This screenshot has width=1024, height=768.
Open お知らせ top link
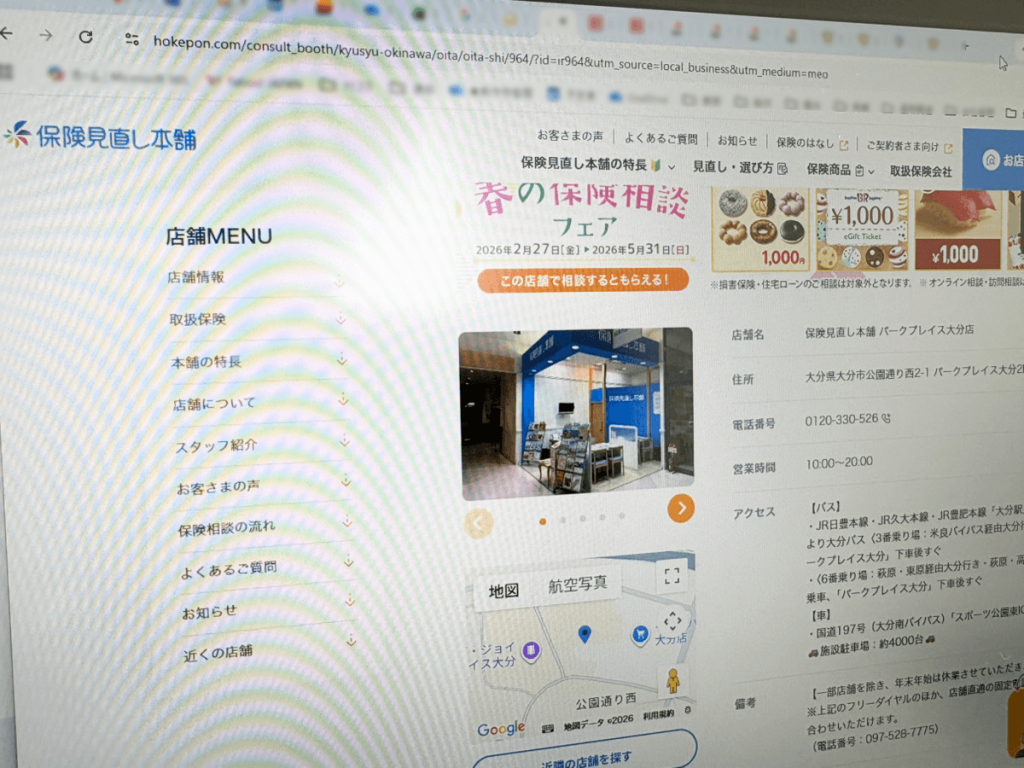tap(737, 140)
